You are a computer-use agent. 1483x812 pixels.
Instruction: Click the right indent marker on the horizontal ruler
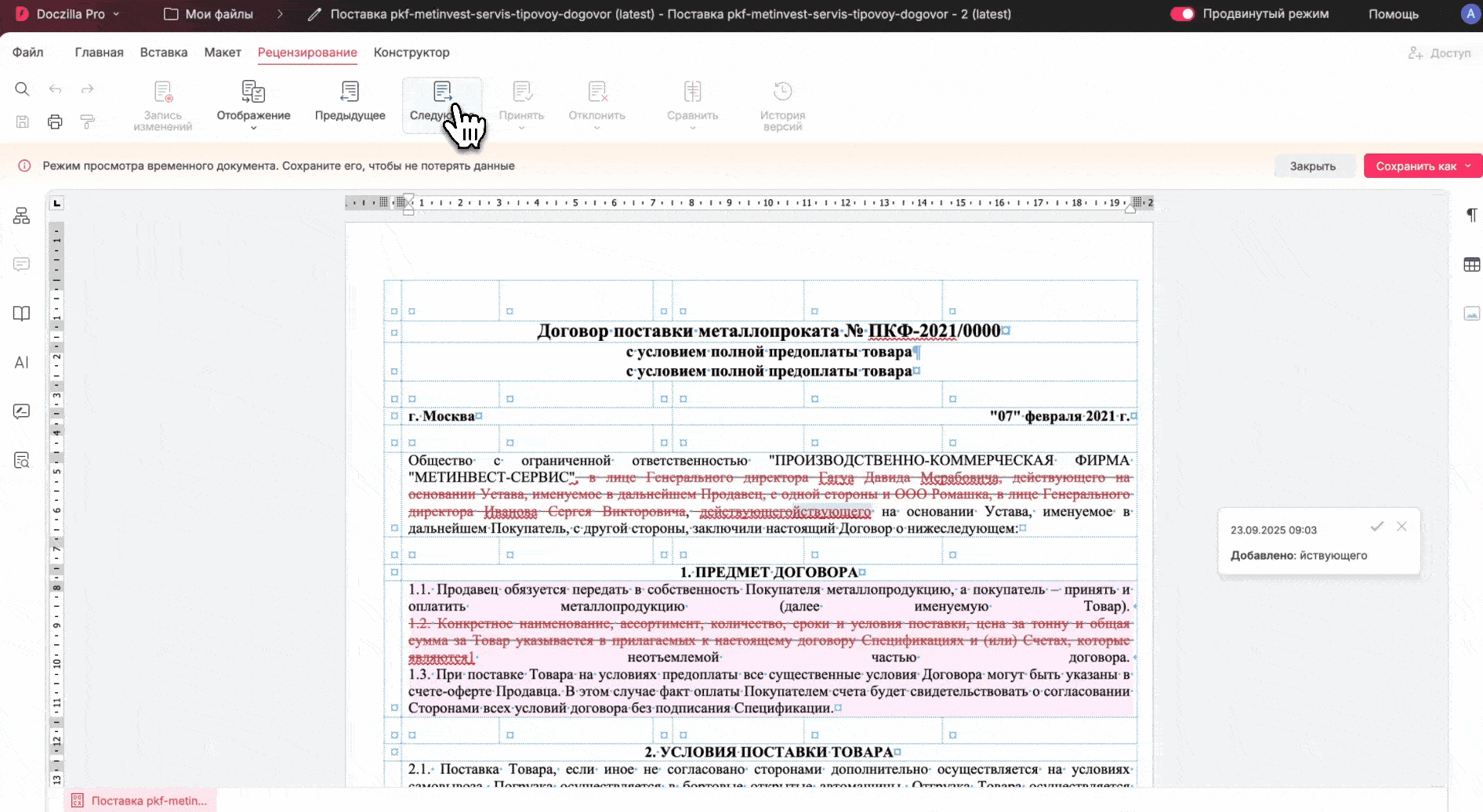coord(1130,208)
